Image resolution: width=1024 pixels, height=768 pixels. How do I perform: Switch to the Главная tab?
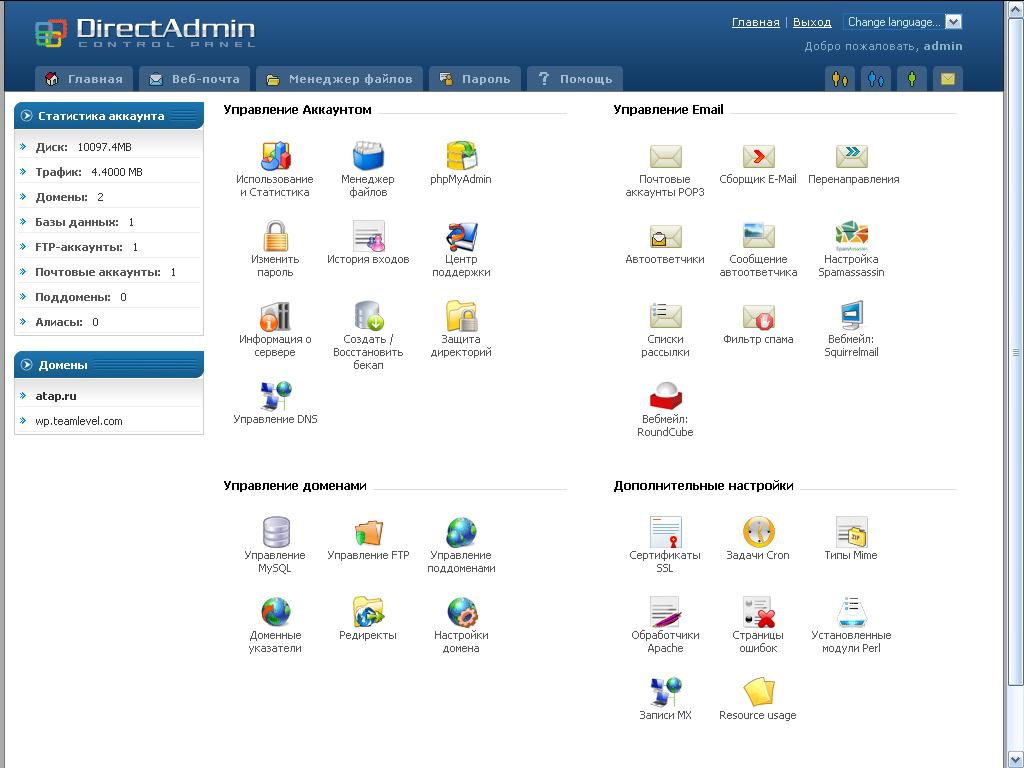pyautogui.click(x=84, y=79)
